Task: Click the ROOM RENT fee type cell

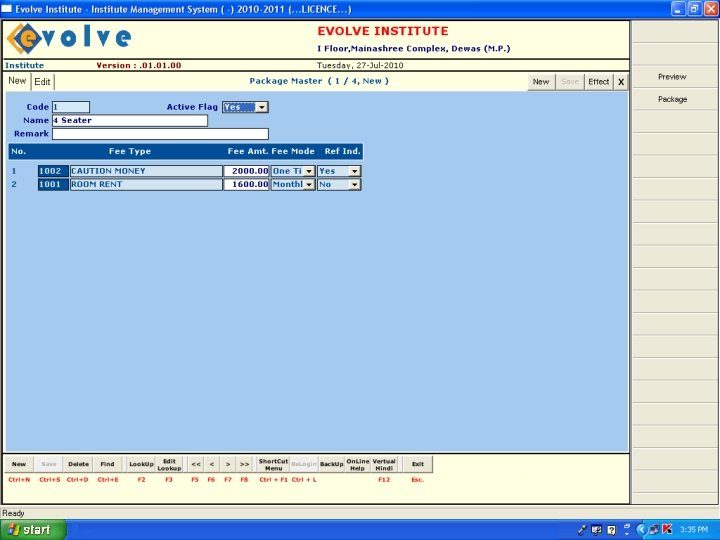Action: tap(146, 185)
